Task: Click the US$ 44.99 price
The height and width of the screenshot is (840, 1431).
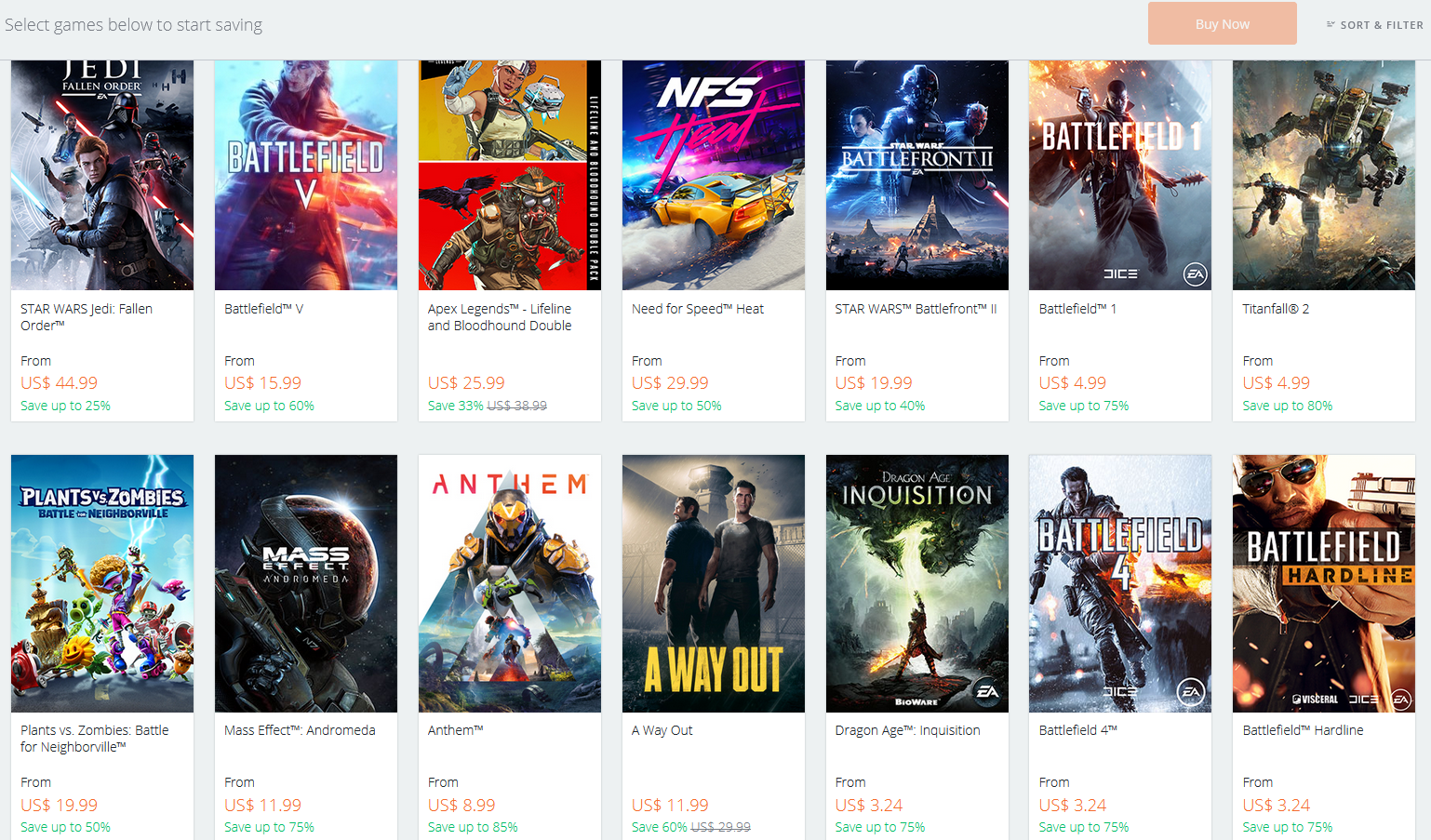Action: tap(59, 383)
